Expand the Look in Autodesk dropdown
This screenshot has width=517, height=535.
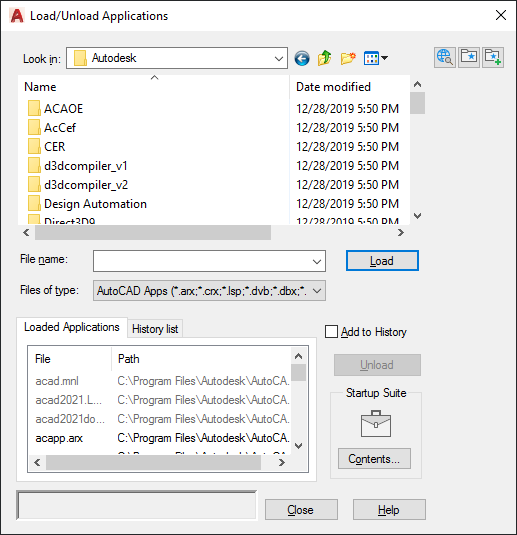[x=279, y=58]
